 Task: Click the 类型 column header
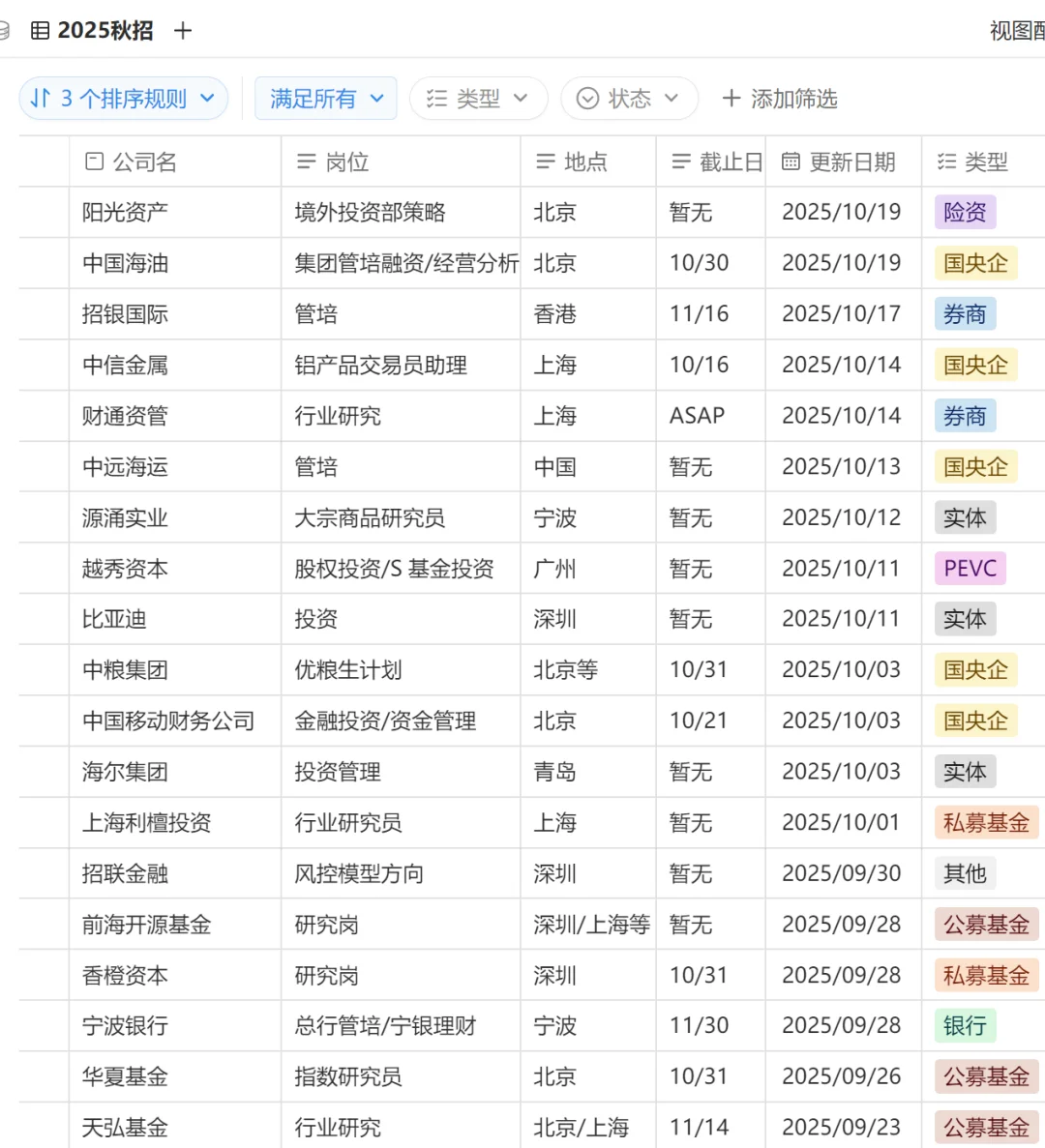pyautogui.click(x=983, y=162)
